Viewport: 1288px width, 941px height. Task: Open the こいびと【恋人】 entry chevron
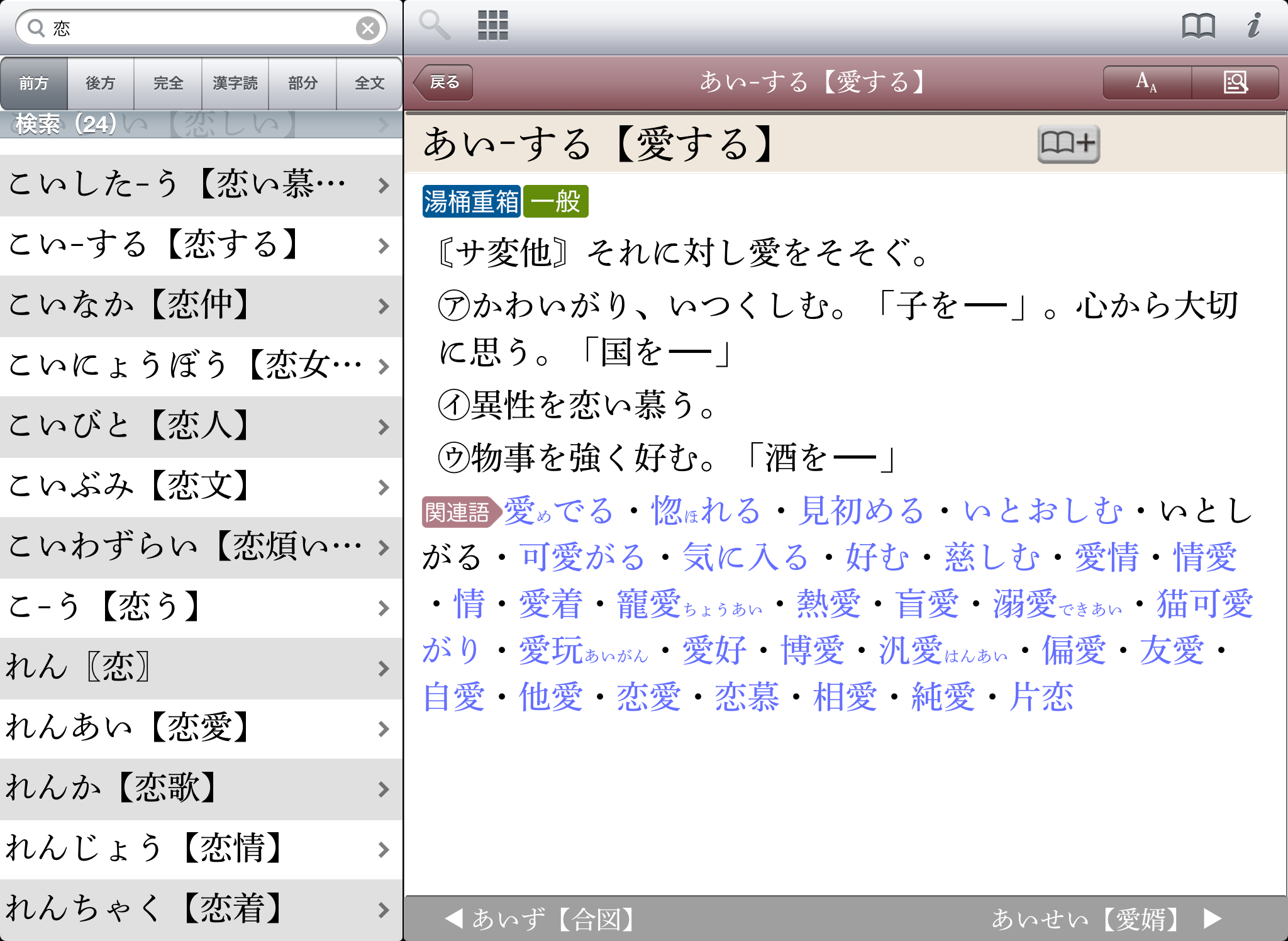coord(383,427)
